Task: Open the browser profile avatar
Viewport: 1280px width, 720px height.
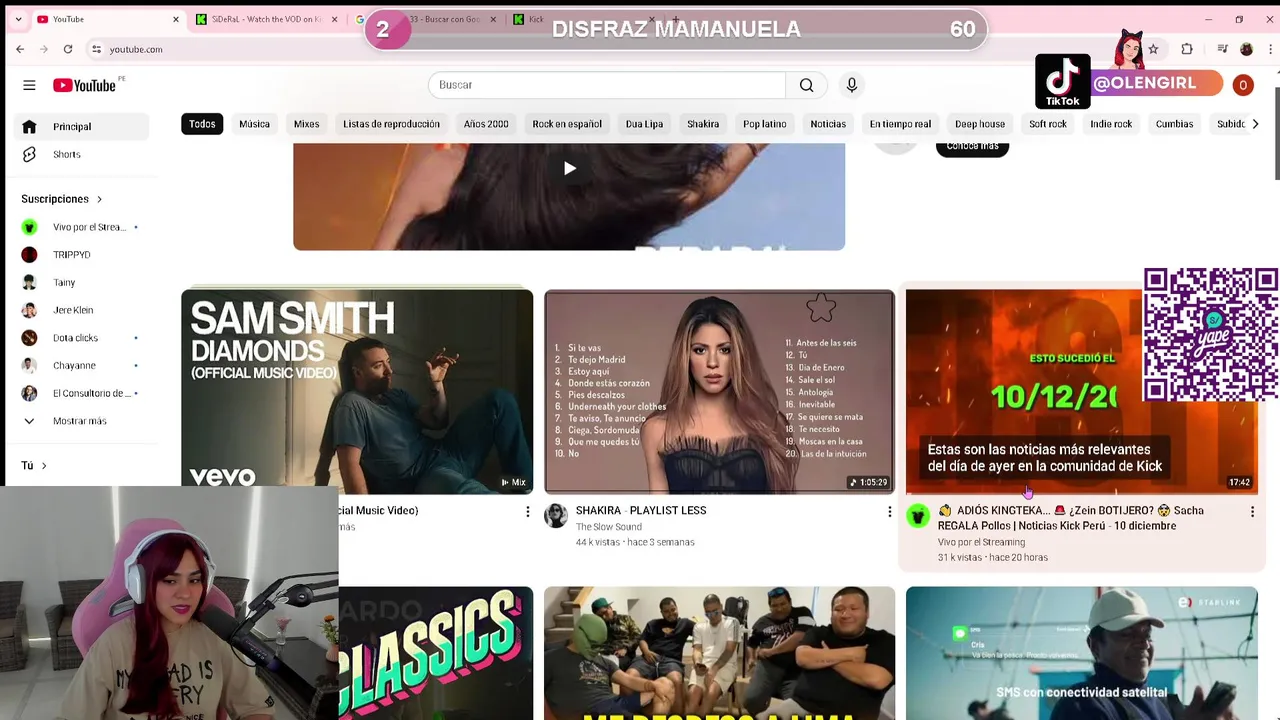Action: (x=1246, y=49)
